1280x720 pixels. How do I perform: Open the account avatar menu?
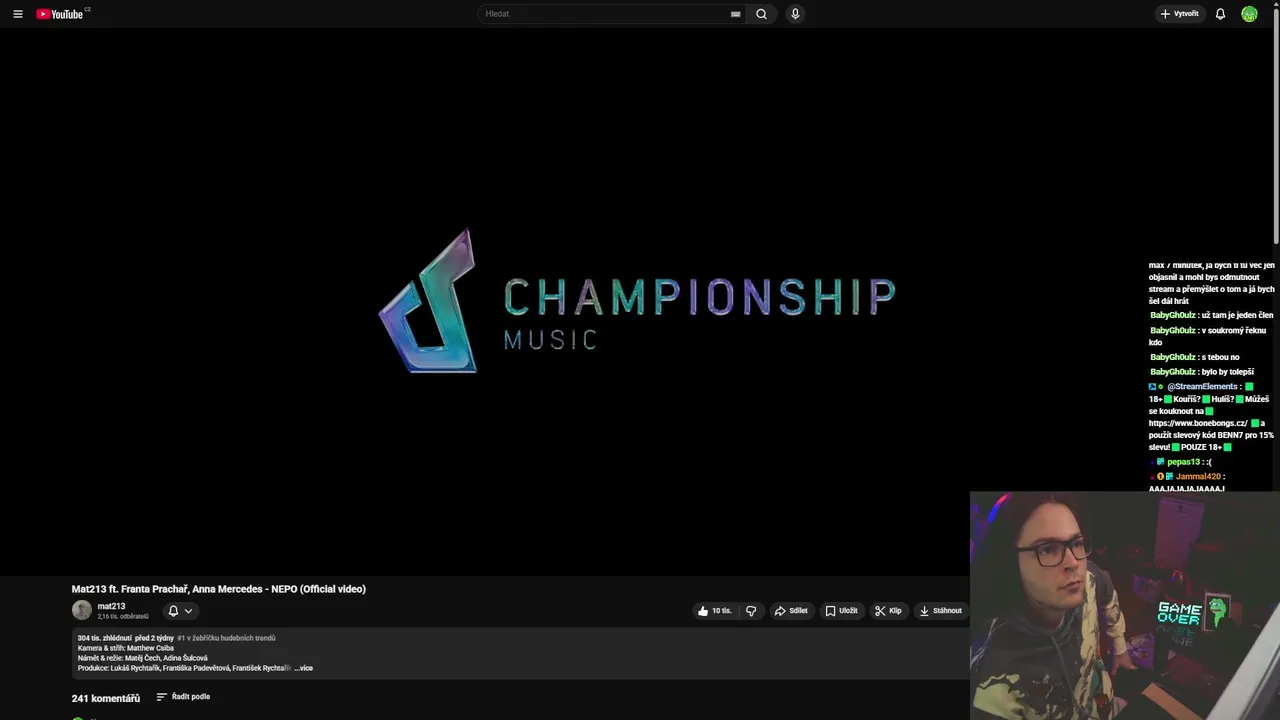tap(1249, 14)
